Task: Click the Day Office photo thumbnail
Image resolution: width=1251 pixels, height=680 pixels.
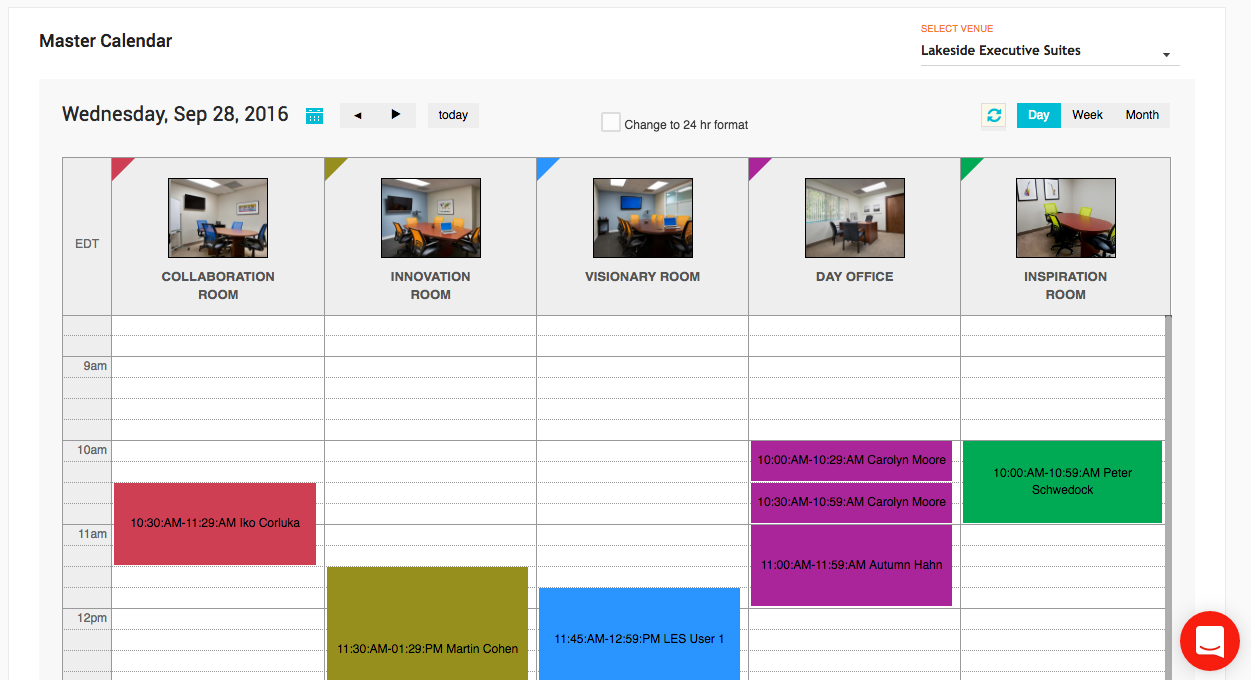Action: 854,217
